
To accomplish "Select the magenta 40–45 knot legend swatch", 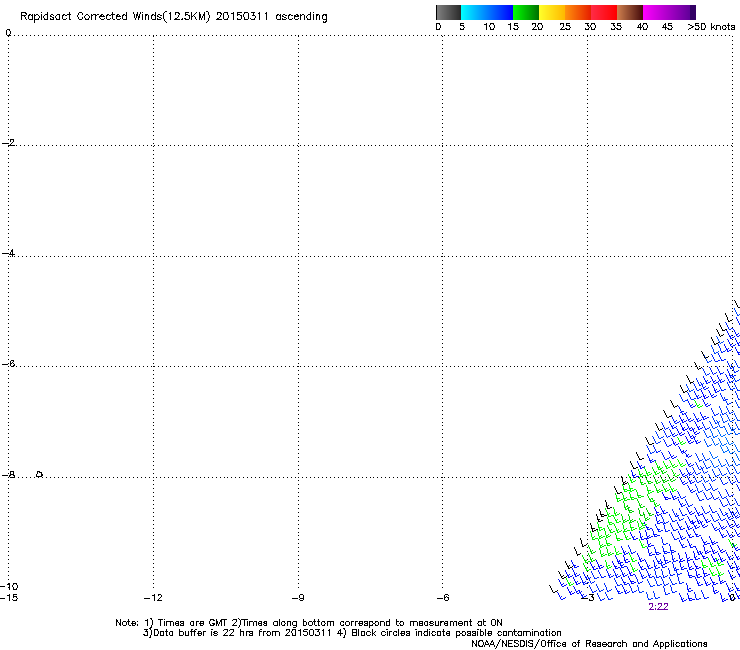I will pyautogui.click(x=656, y=12).
